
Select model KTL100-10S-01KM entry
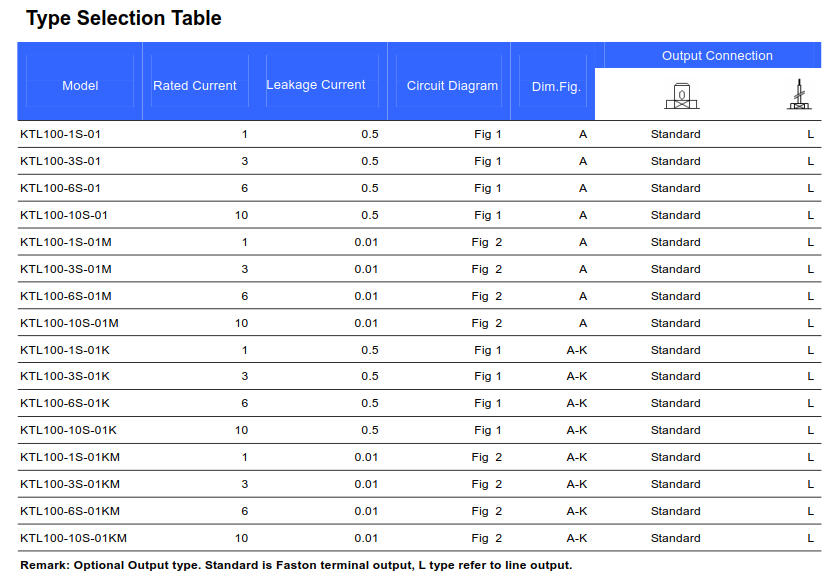73,538
